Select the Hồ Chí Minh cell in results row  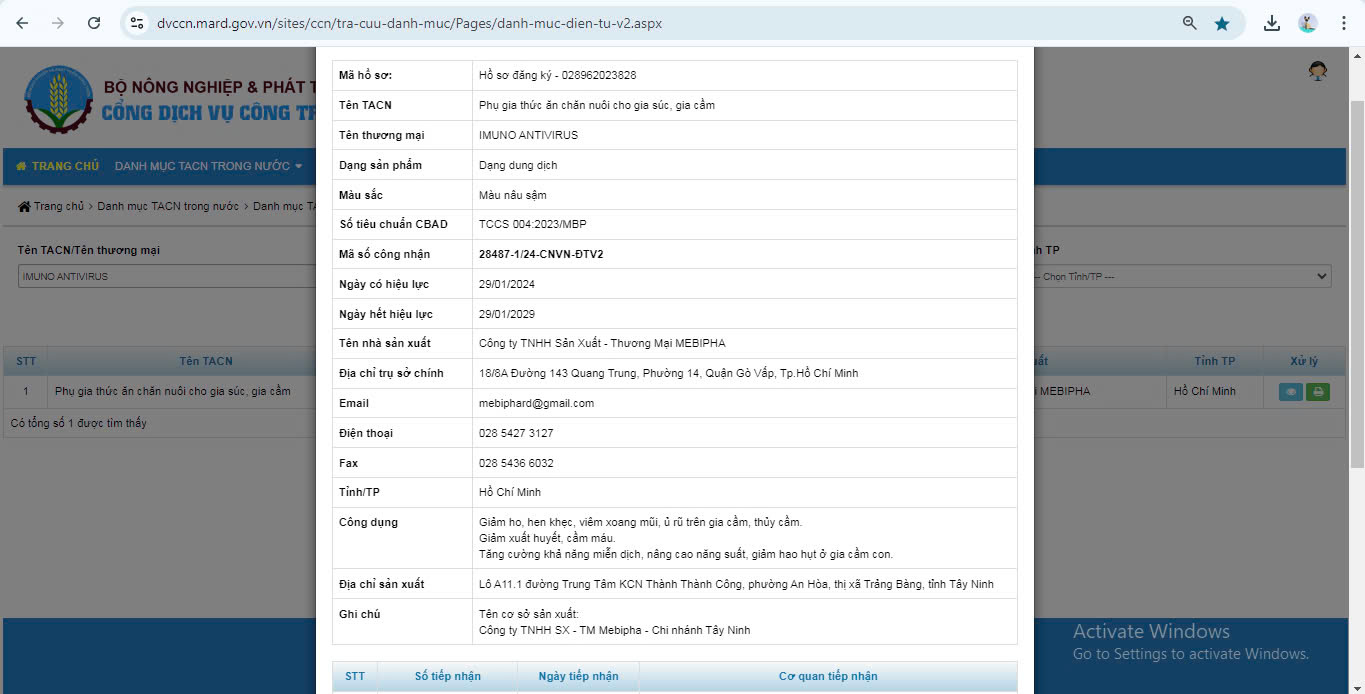pos(1214,391)
